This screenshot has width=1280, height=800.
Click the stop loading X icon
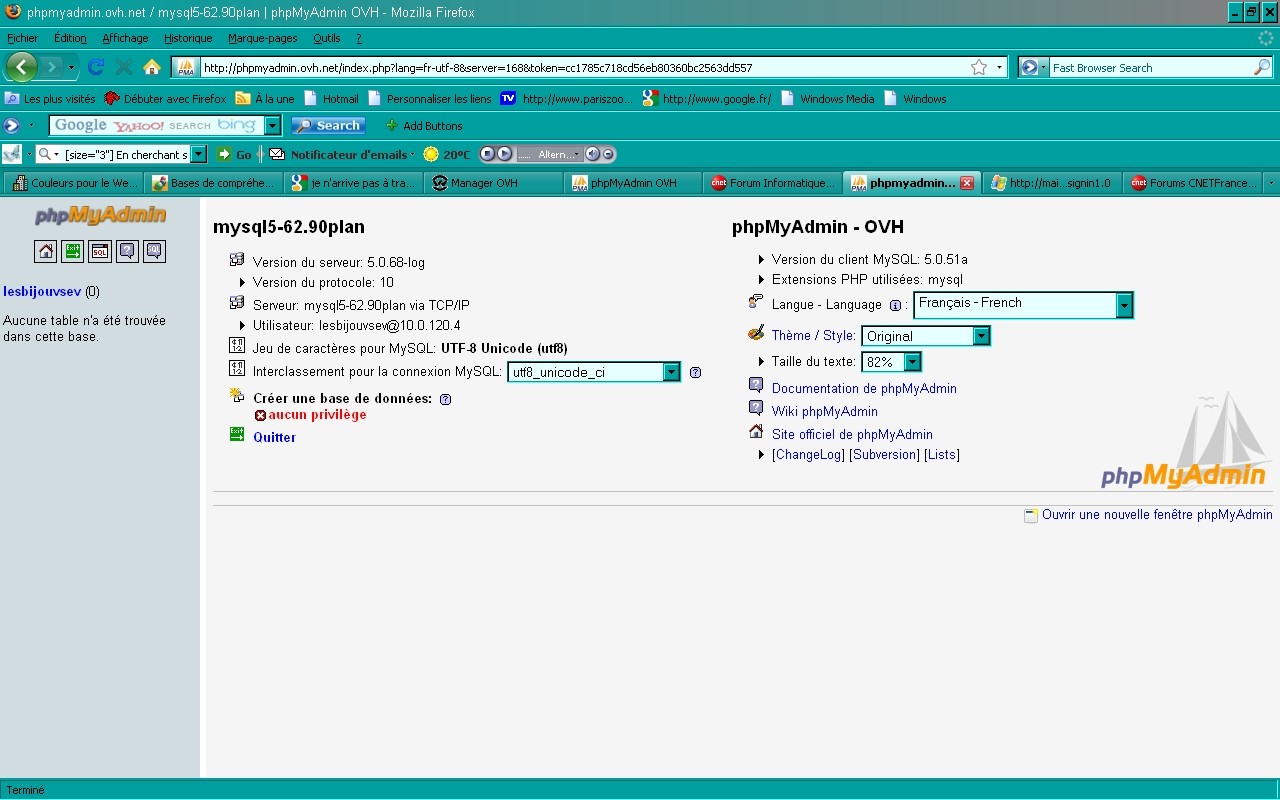(x=124, y=67)
